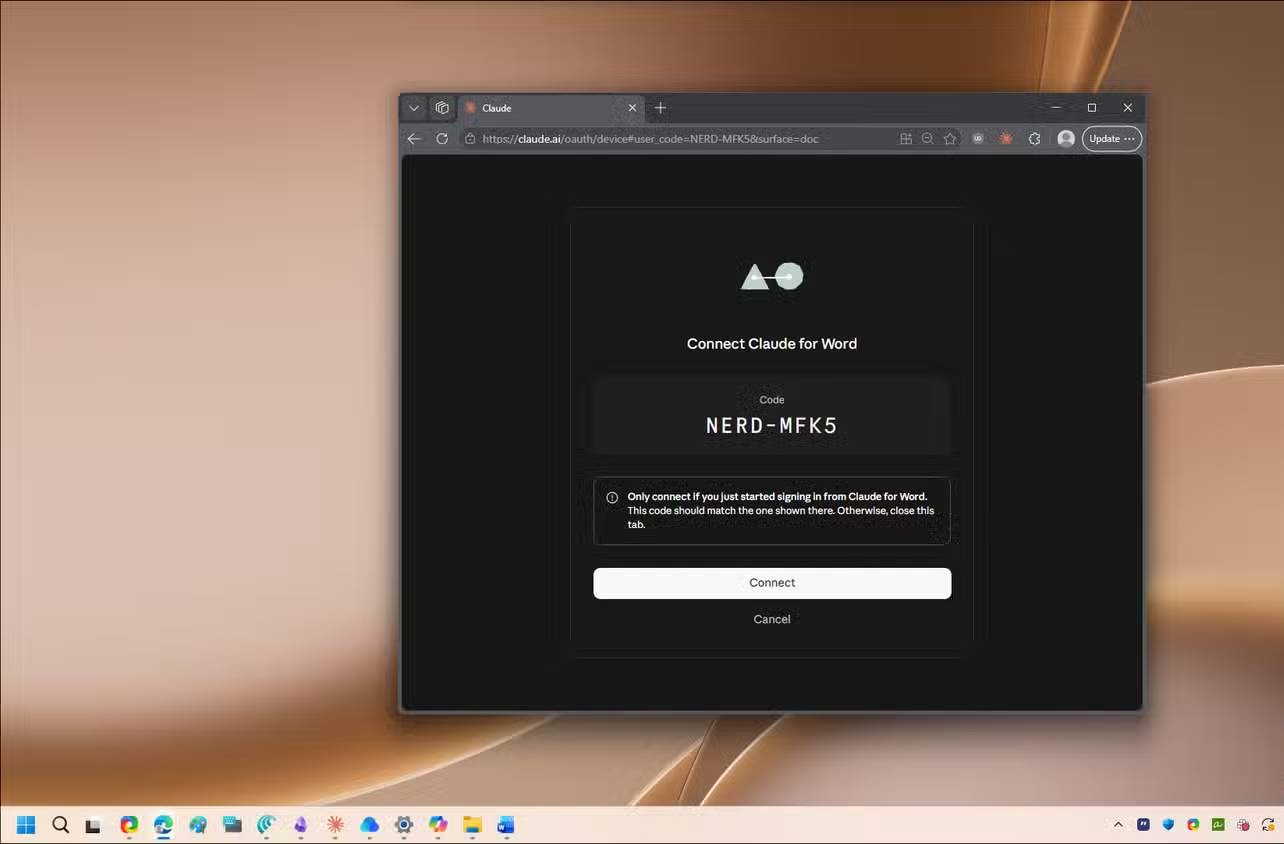Open the Workspaces icon in tab bar
Screen dimensions: 1284x844
442,108
